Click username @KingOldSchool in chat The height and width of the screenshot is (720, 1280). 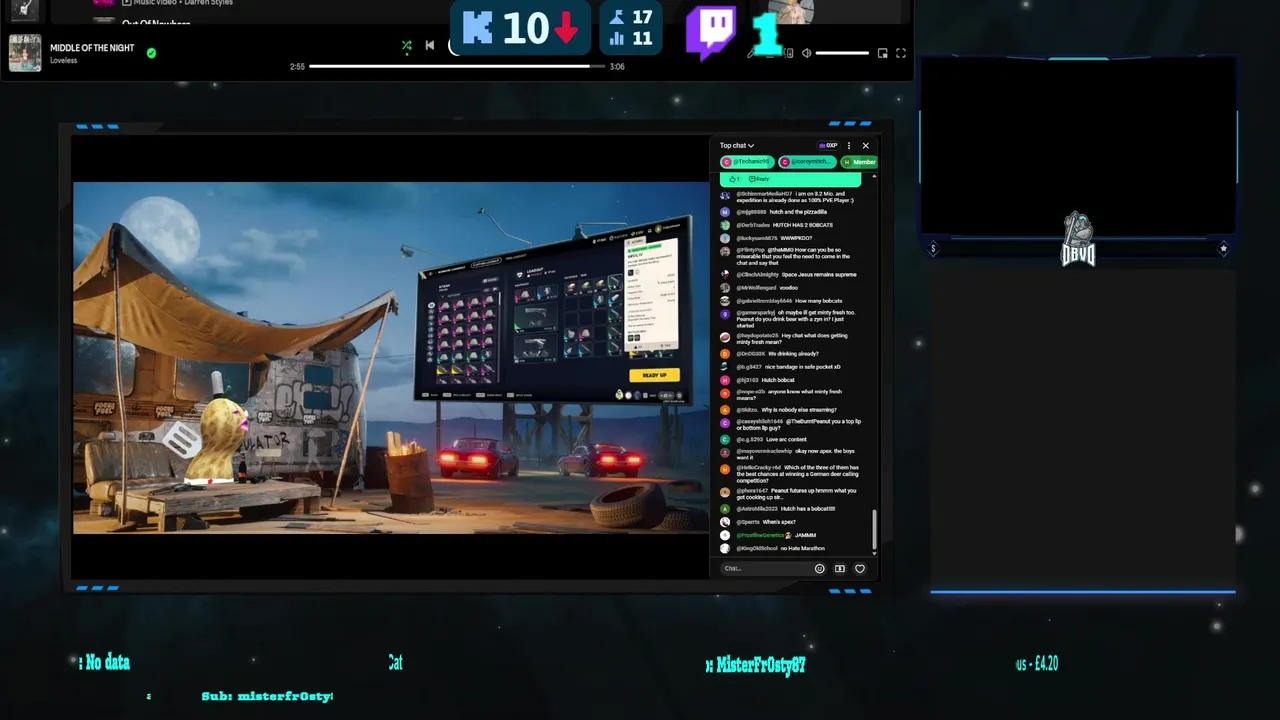757,548
